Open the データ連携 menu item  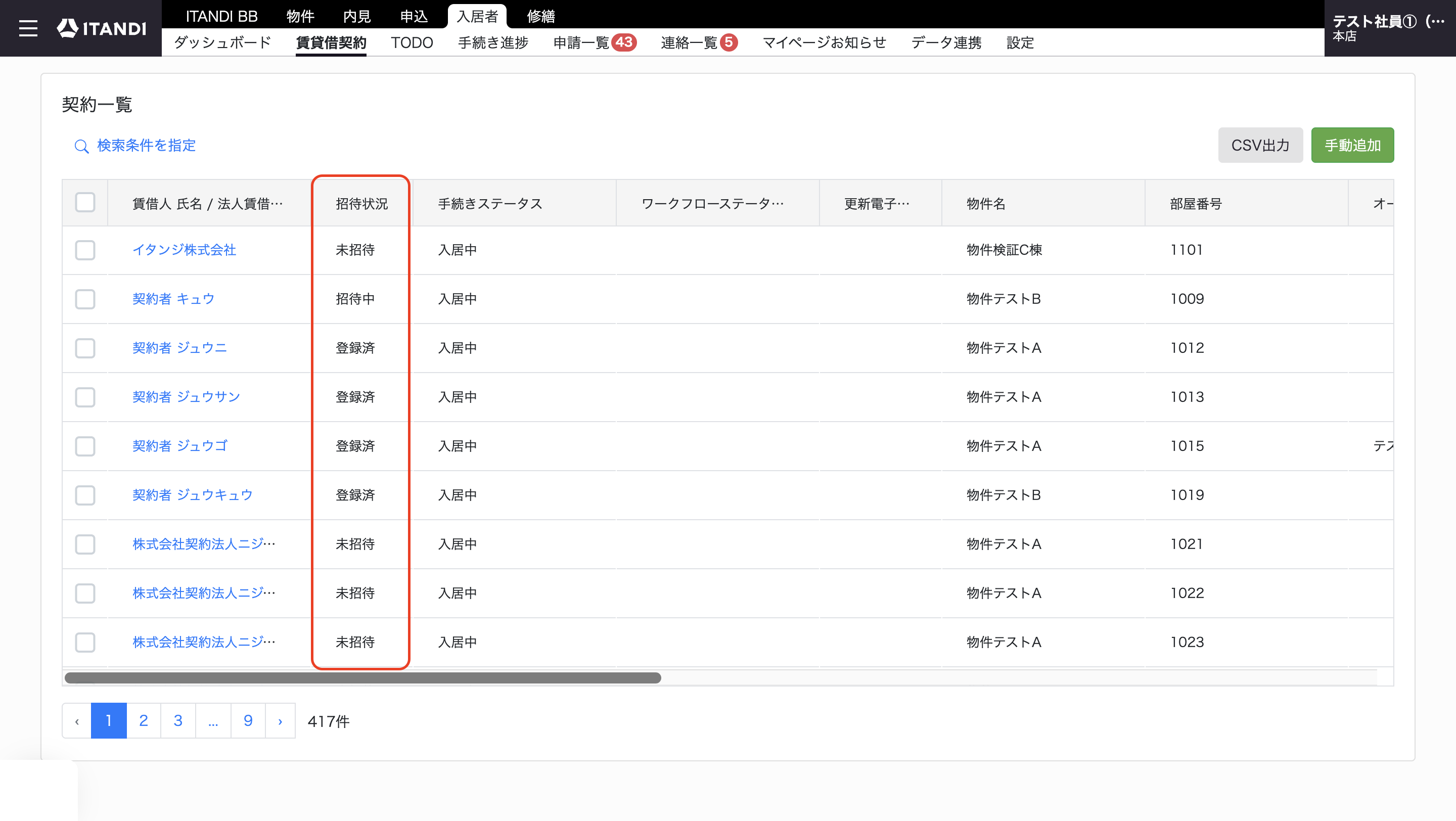[946, 42]
